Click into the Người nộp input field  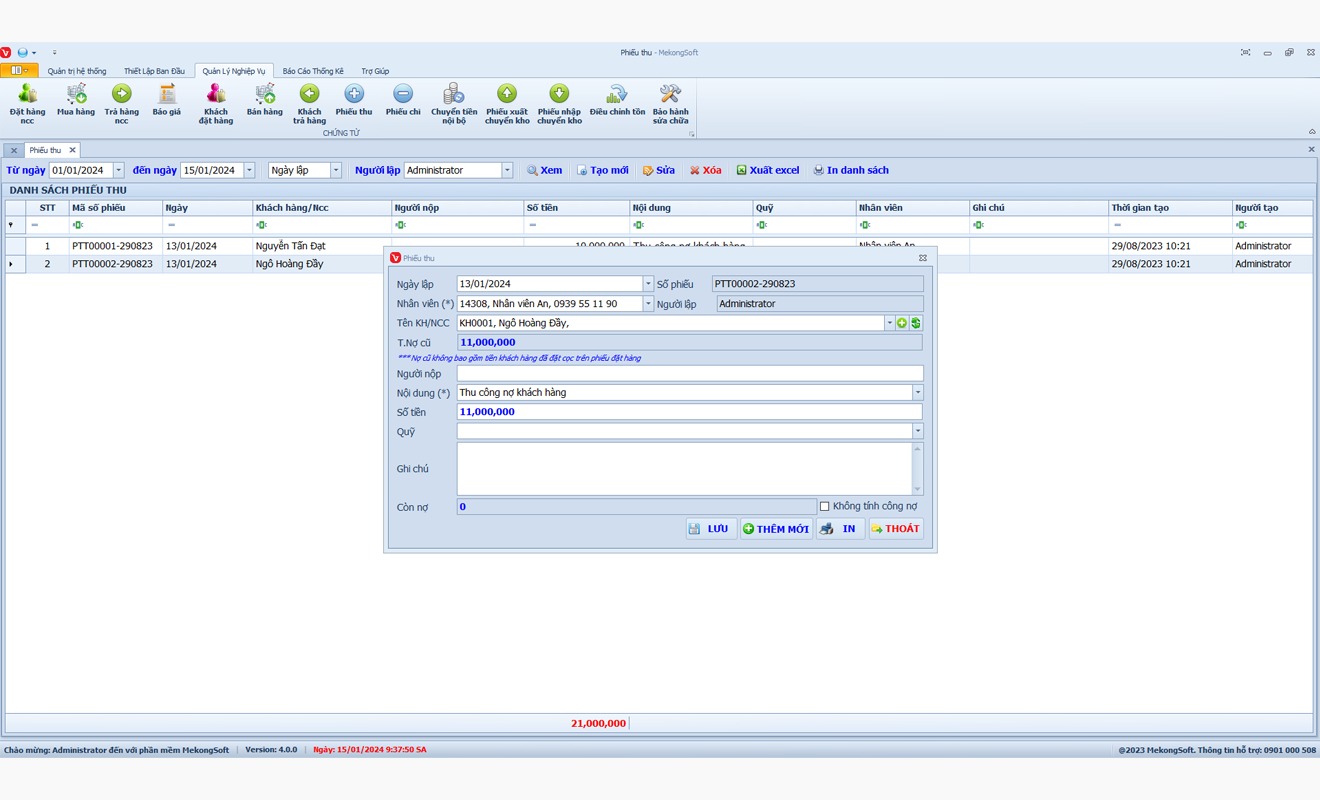[x=689, y=374]
